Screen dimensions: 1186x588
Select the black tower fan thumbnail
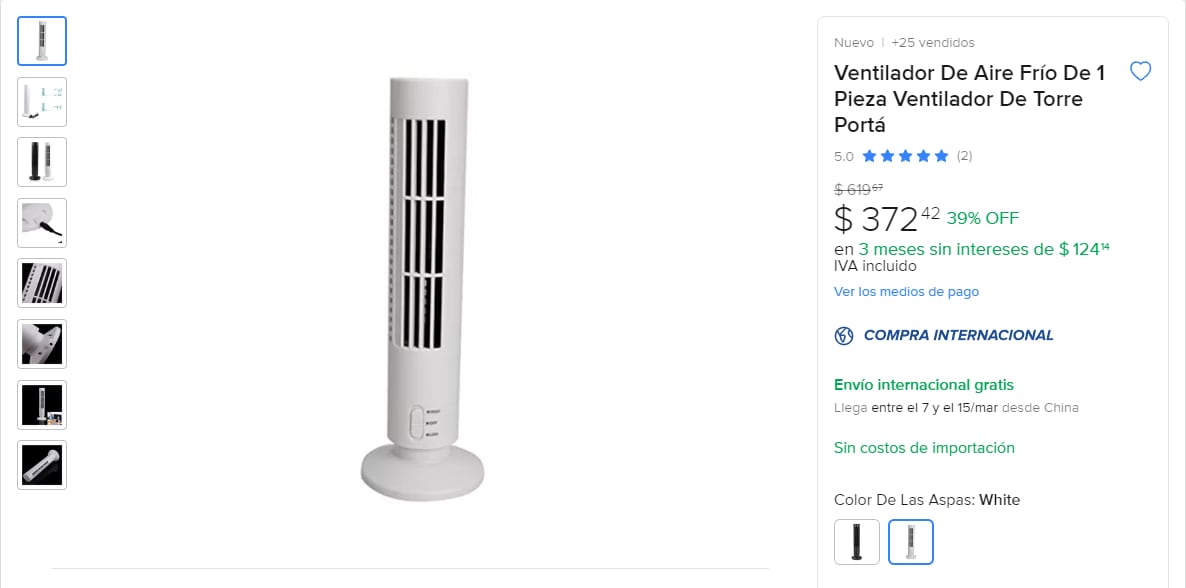(x=41, y=162)
